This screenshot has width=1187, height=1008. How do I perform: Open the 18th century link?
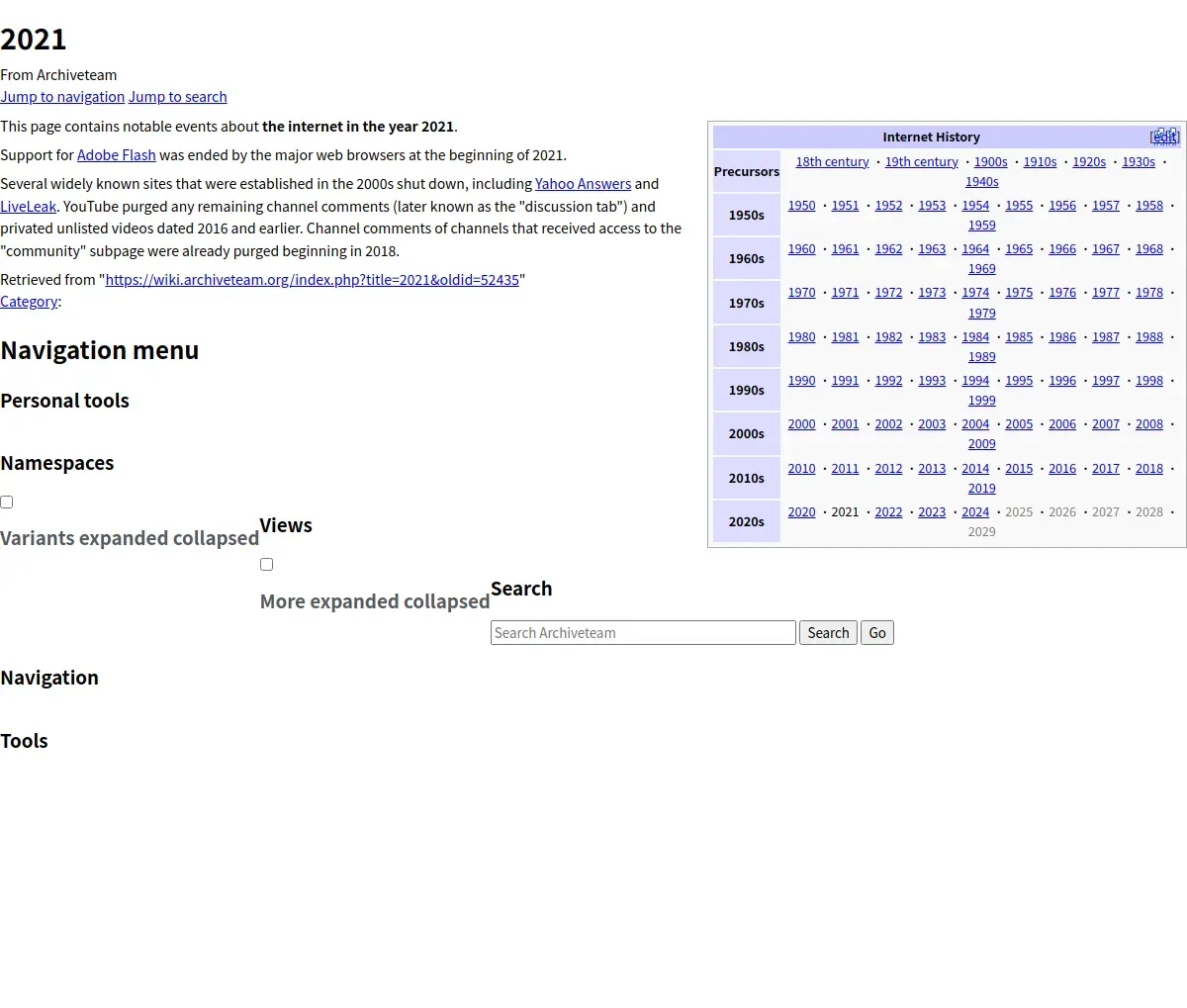(x=833, y=162)
